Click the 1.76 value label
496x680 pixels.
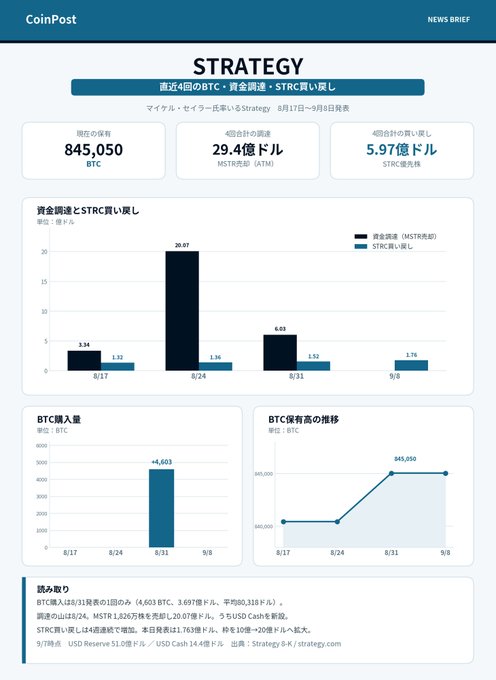click(411, 355)
